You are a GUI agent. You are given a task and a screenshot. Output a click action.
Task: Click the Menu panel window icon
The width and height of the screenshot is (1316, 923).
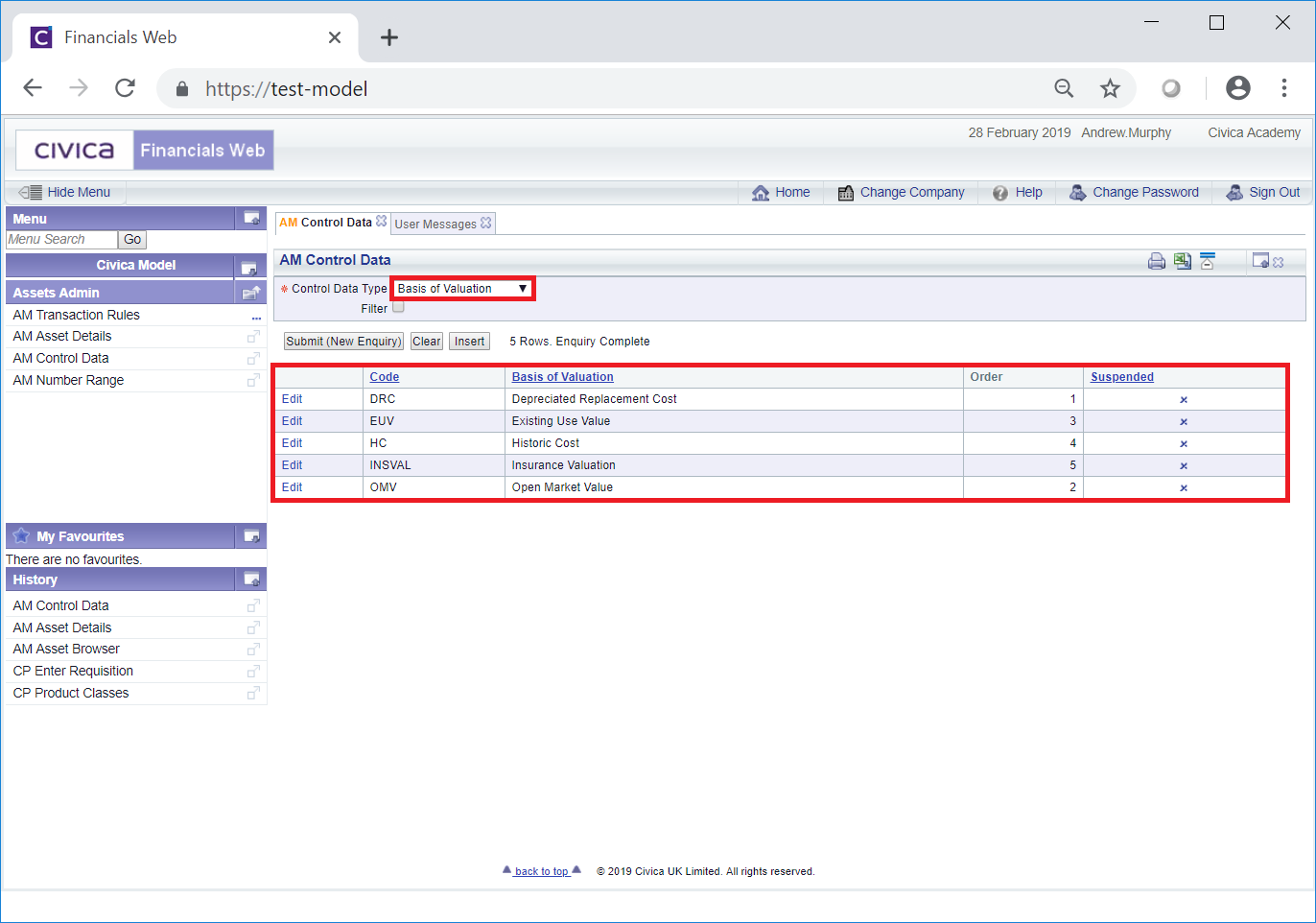pos(251,218)
